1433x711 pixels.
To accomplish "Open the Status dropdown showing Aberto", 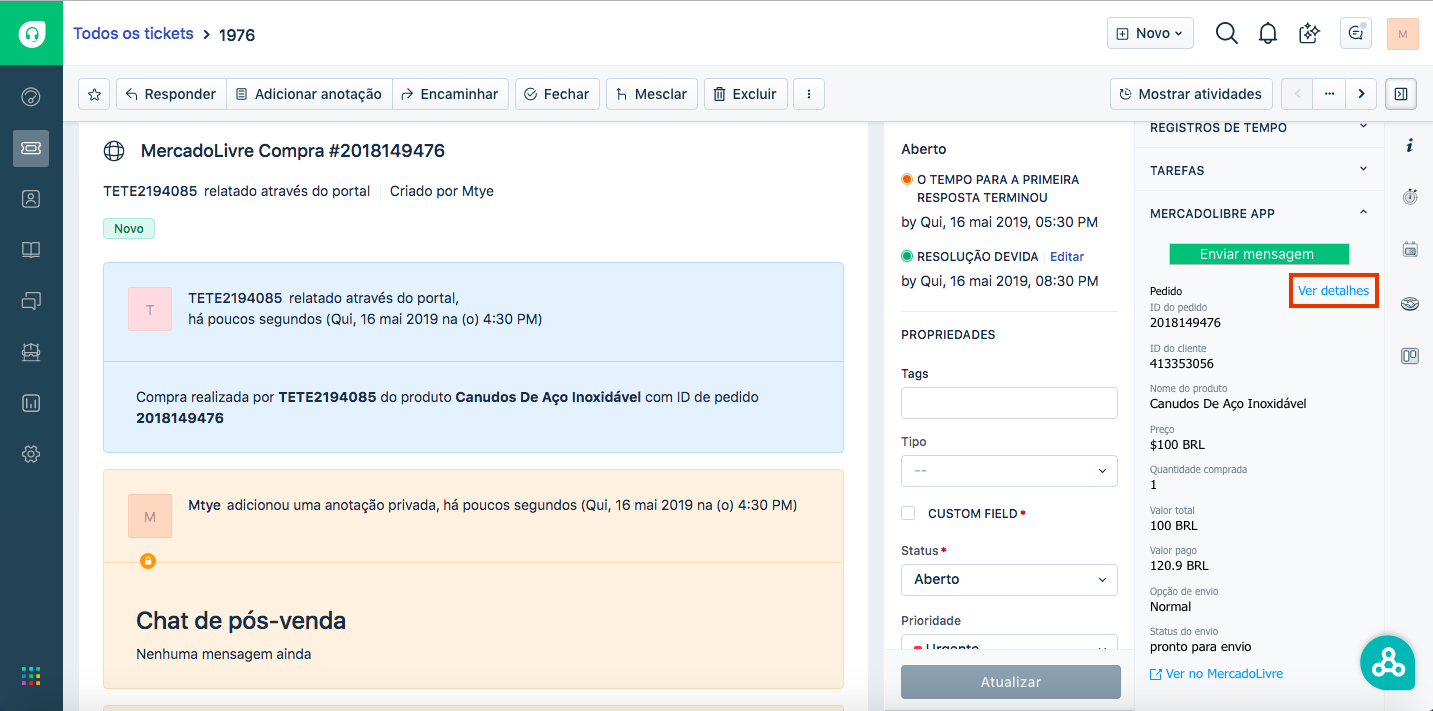I will [x=1009, y=579].
